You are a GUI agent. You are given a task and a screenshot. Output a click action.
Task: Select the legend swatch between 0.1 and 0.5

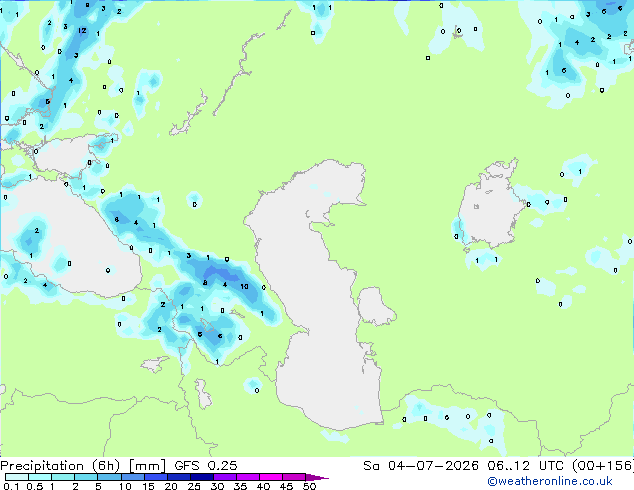[x=17, y=477]
